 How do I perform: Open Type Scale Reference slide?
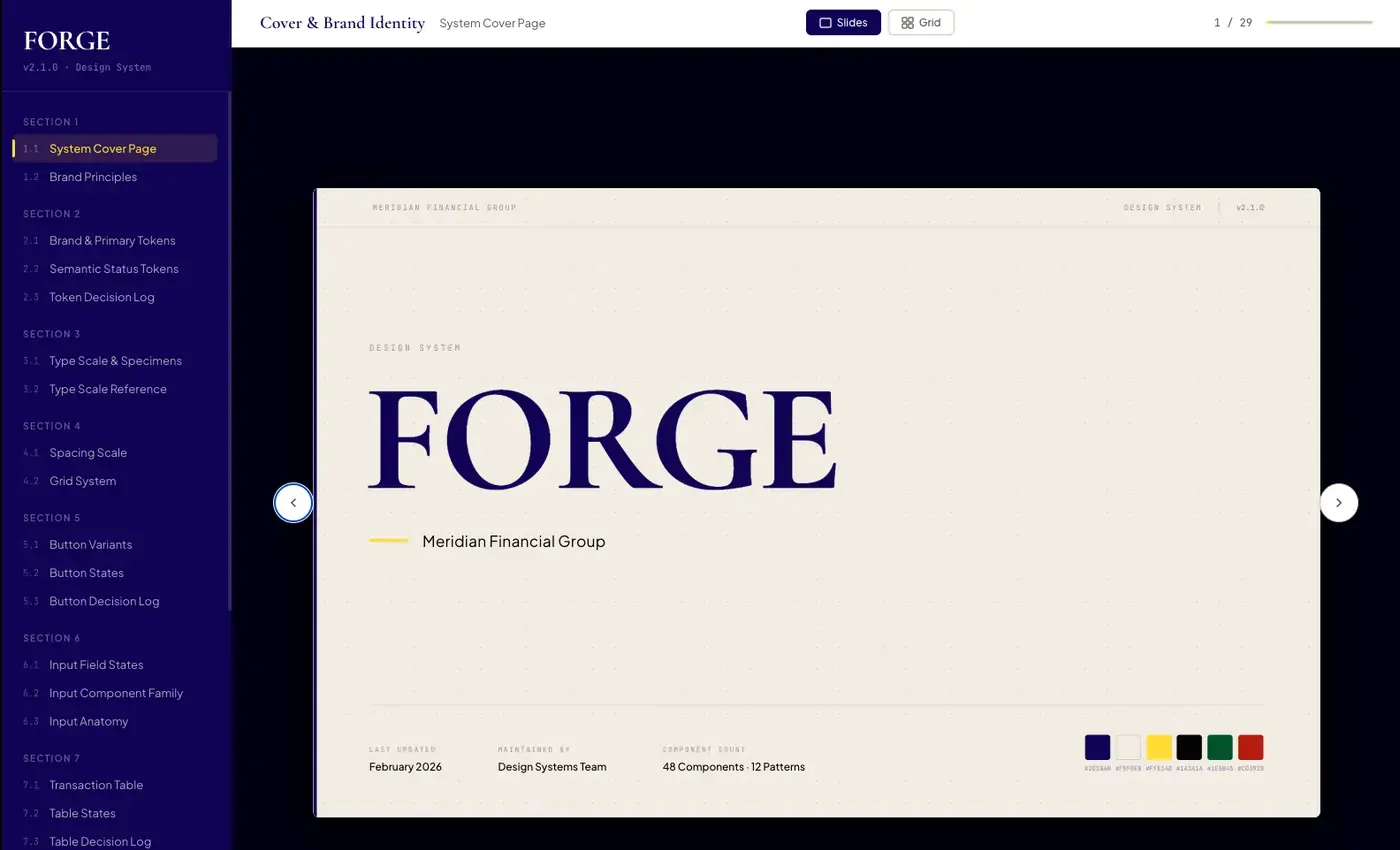click(115, 388)
